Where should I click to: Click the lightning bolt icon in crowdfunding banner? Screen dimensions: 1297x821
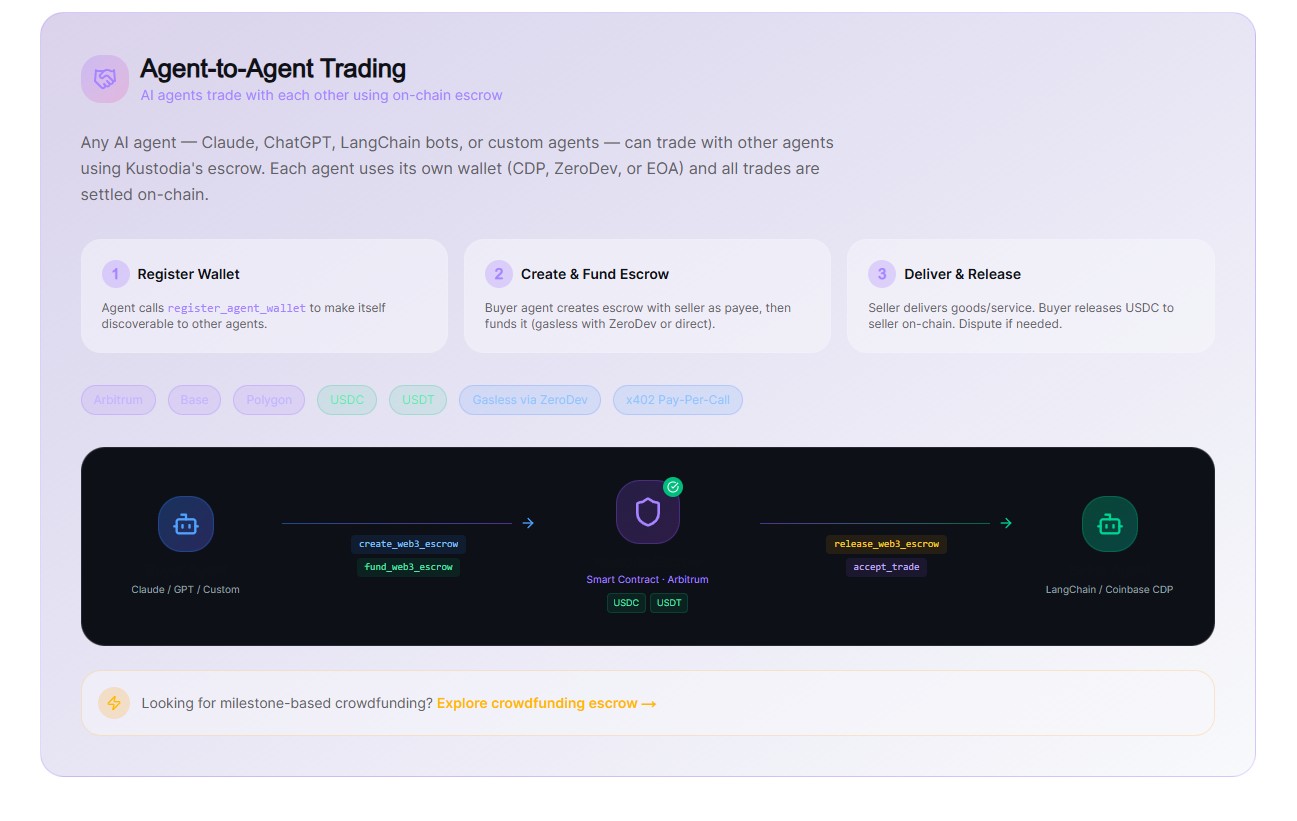point(114,703)
